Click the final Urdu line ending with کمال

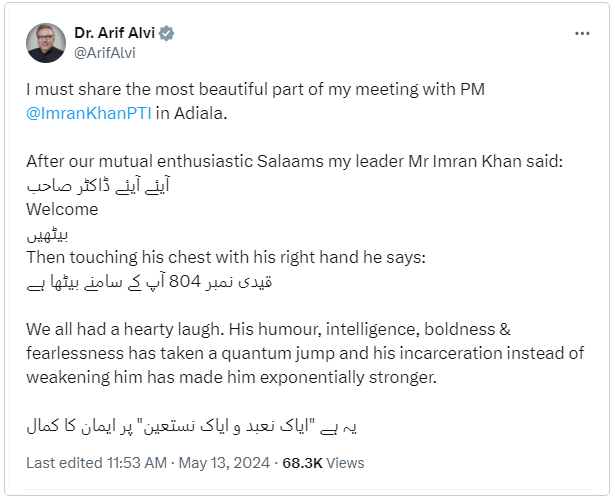191,426
